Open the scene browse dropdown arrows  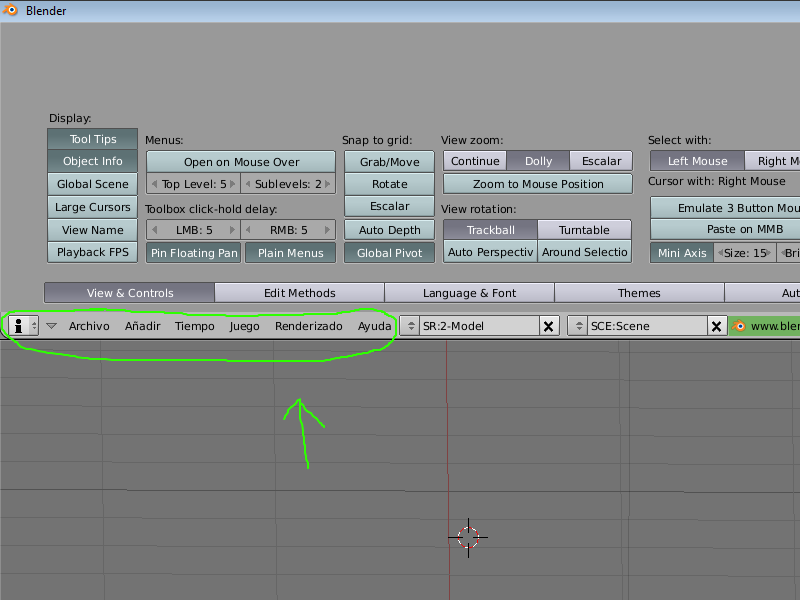[x=578, y=326]
